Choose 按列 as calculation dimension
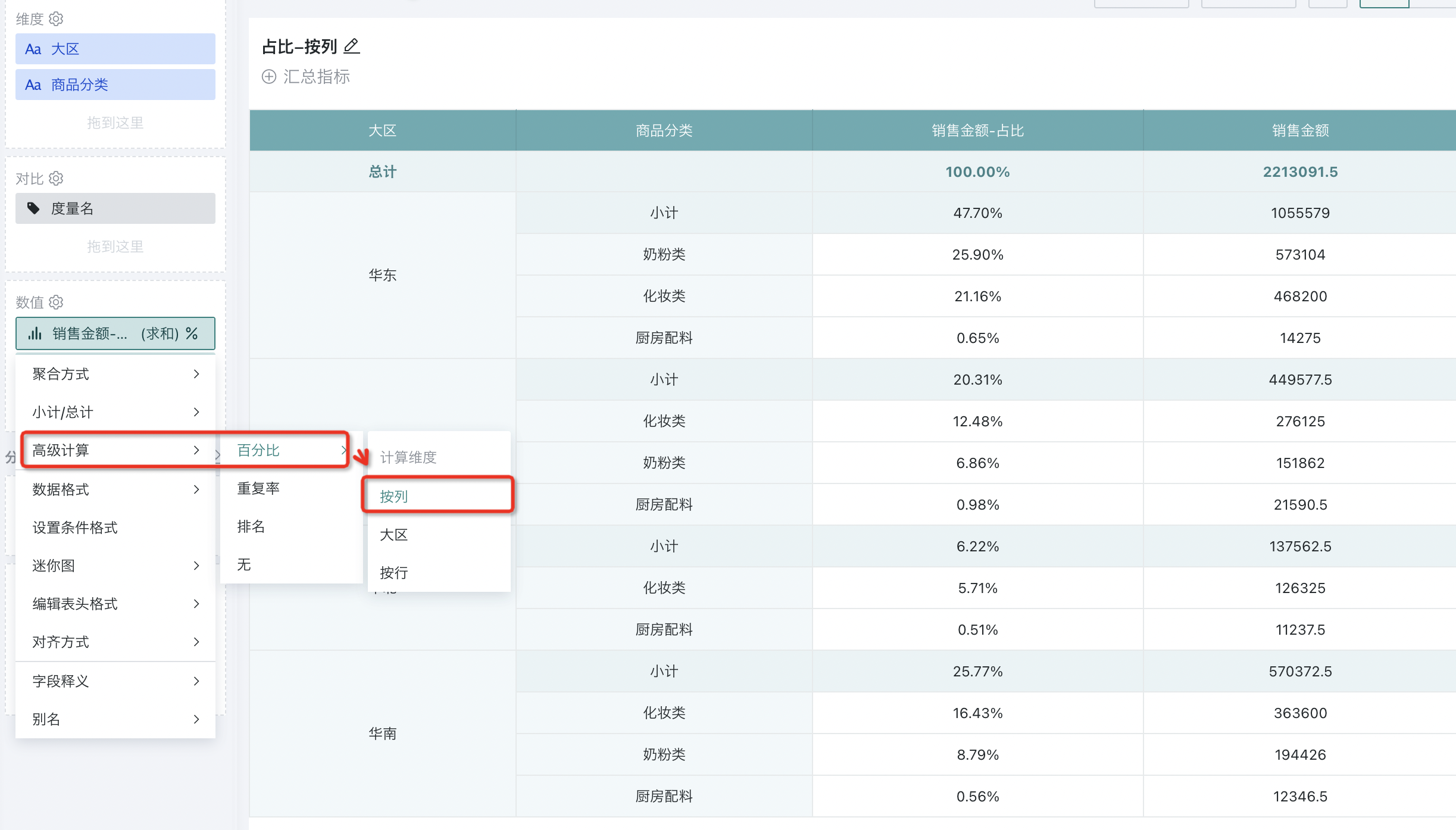The width and height of the screenshot is (1456, 830). coord(439,496)
